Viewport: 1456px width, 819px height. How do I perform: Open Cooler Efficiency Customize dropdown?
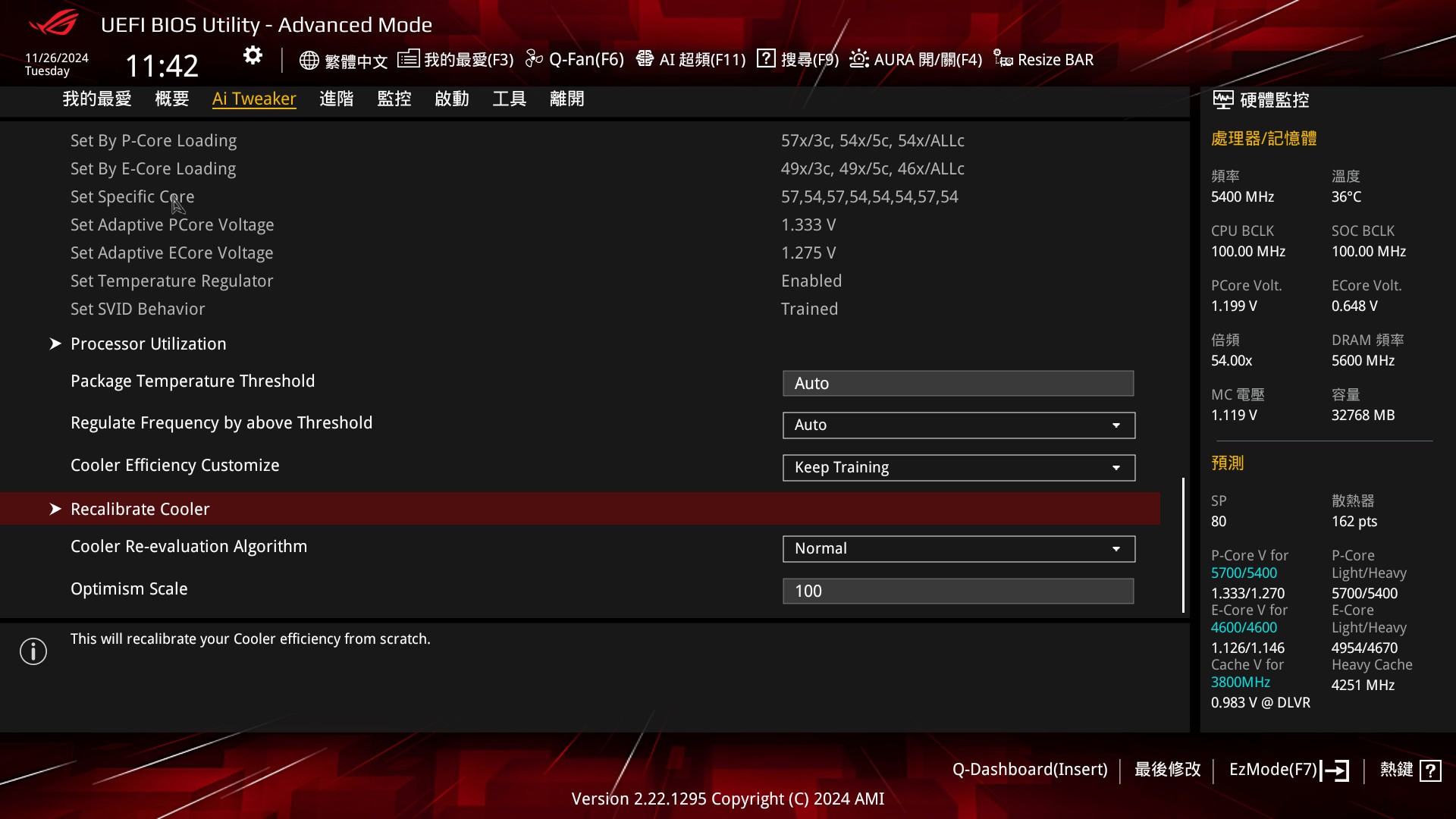959,468
